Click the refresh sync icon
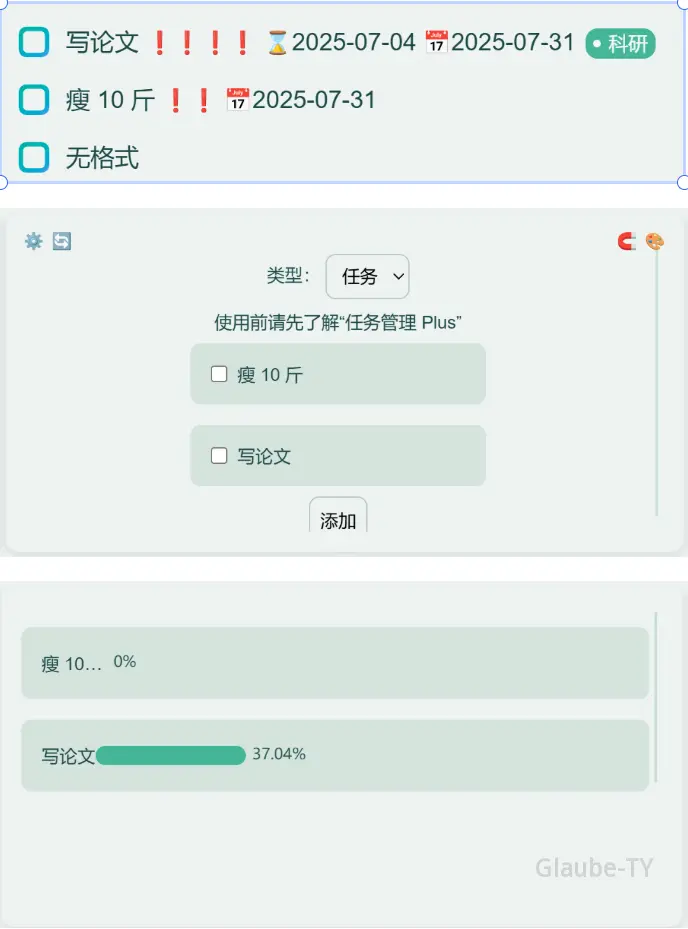Screen dimensions: 688x929 coord(62,241)
